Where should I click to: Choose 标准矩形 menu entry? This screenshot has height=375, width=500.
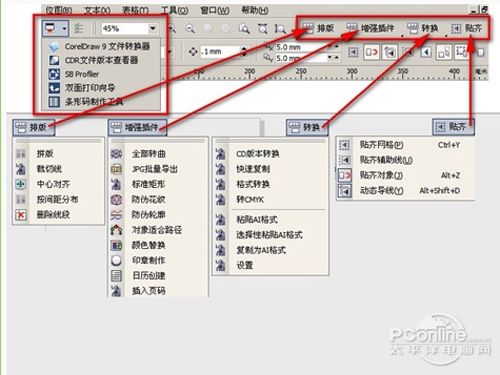coord(158,184)
